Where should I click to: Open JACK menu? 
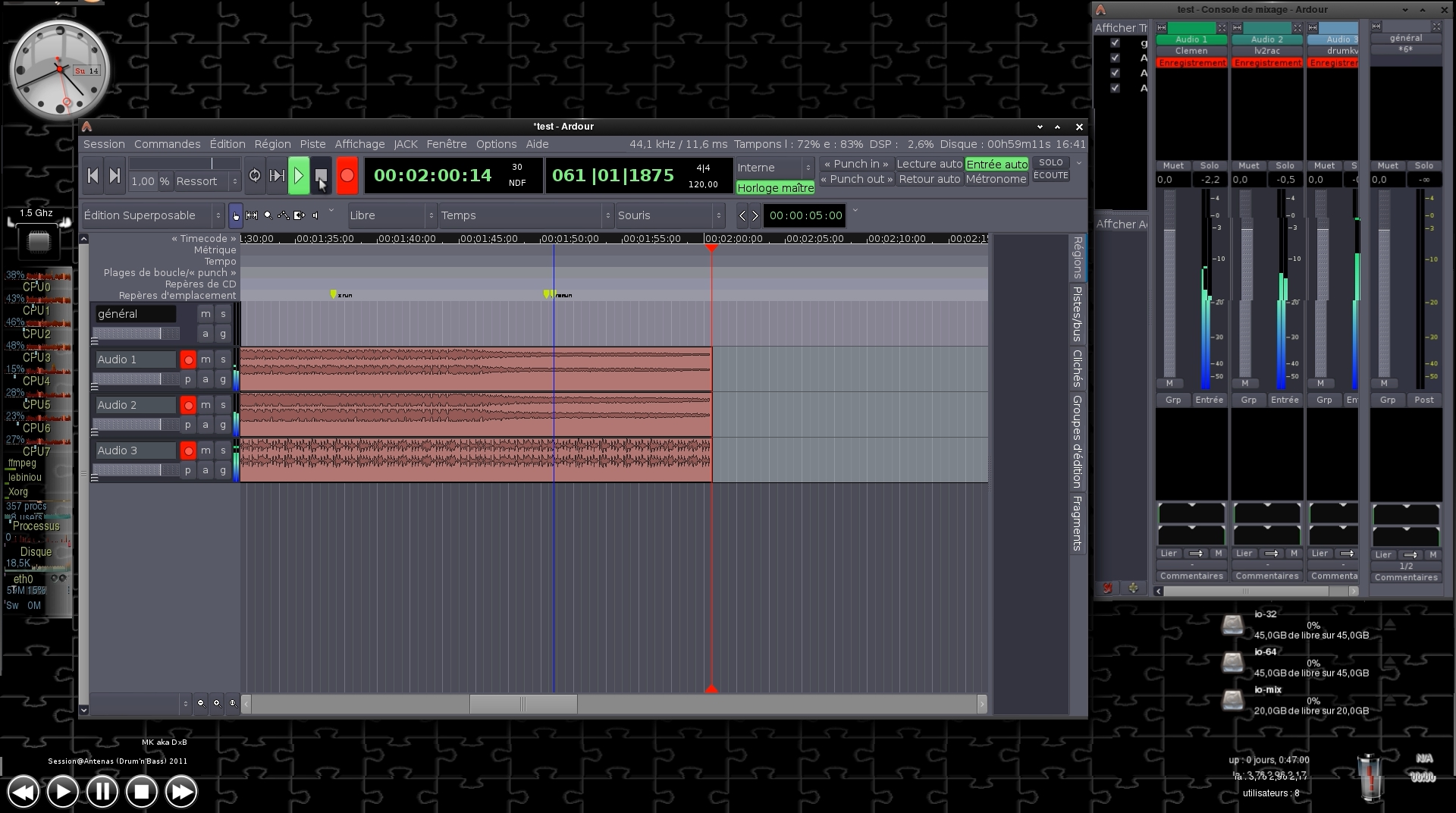(406, 144)
